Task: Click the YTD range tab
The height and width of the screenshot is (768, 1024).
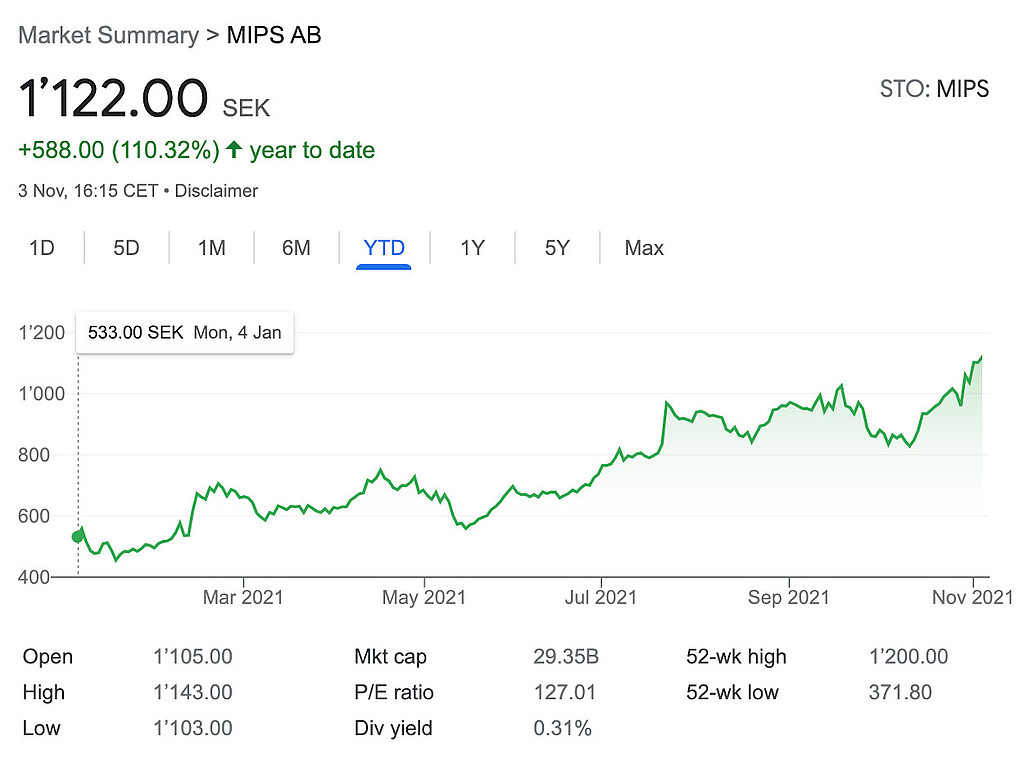Action: click(384, 248)
